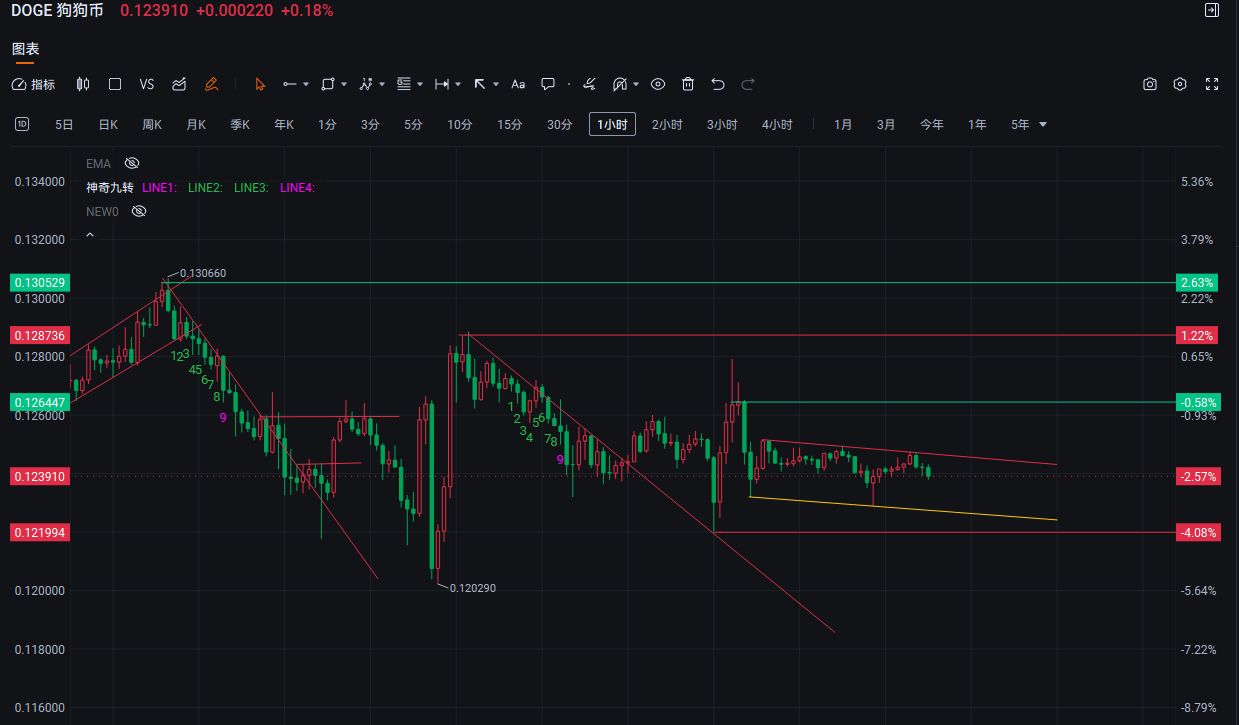This screenshot has height=725, width=1239.
Task: Switch to the 图表 tab
Action: 25,49
